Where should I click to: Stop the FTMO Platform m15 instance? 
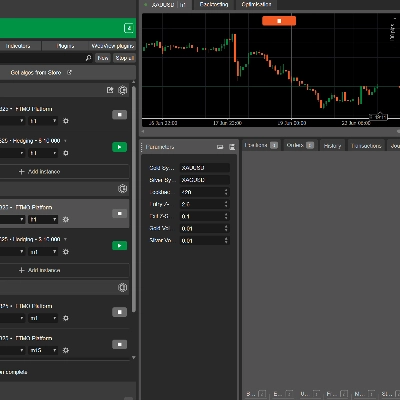pos(119,344)
